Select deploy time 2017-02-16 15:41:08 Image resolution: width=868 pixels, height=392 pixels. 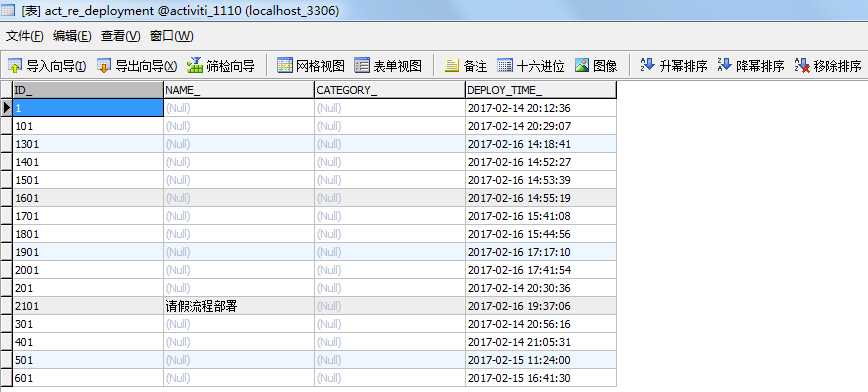pyautogui.click(x=541, y=216)
